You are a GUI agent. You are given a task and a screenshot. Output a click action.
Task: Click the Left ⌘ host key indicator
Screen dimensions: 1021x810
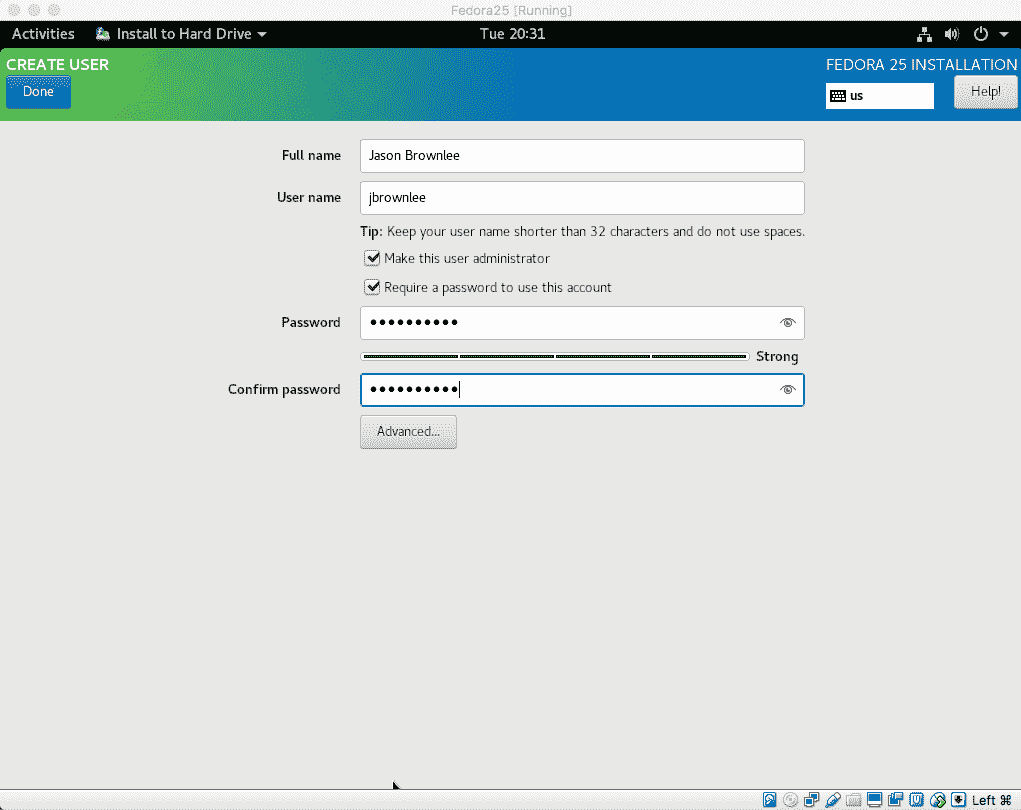click(991, 800)
